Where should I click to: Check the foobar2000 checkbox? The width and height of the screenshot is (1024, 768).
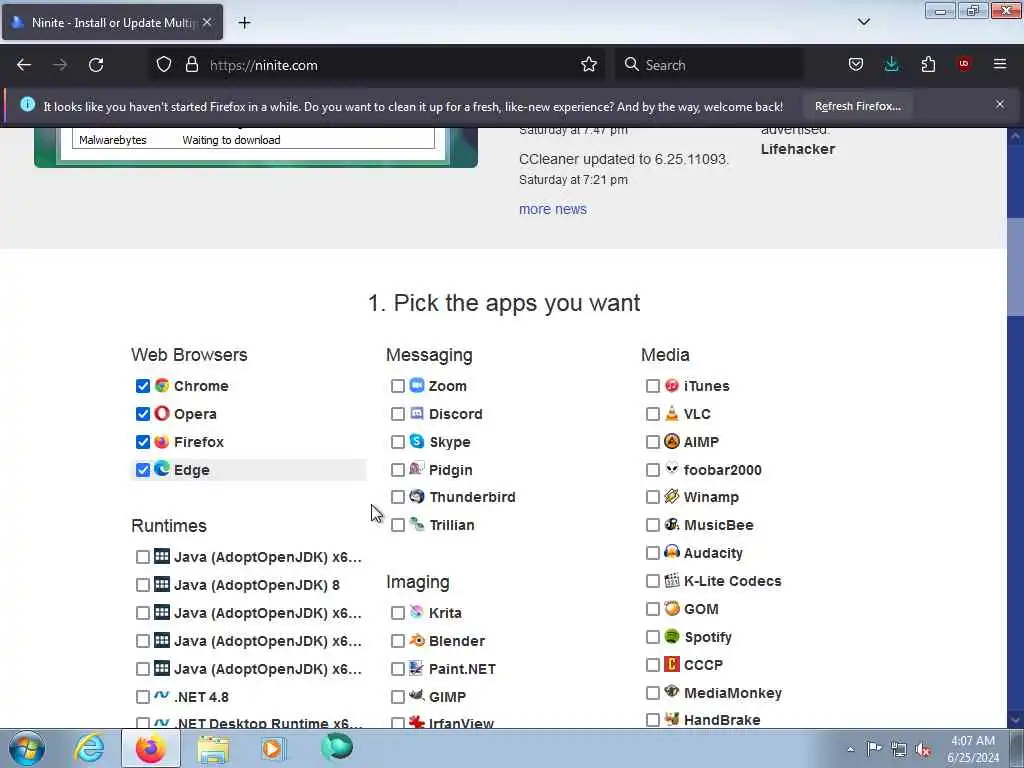653,470
